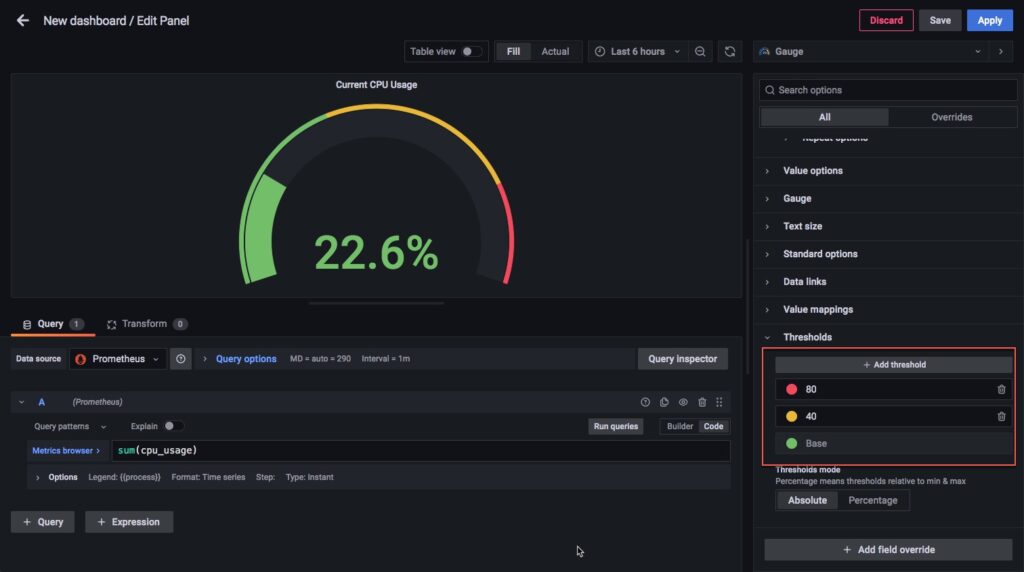Open the Prometheus data source dropdown
The width and height of the screenshot is (1024, 572).
pyautogui.click(x=118, y=359)
